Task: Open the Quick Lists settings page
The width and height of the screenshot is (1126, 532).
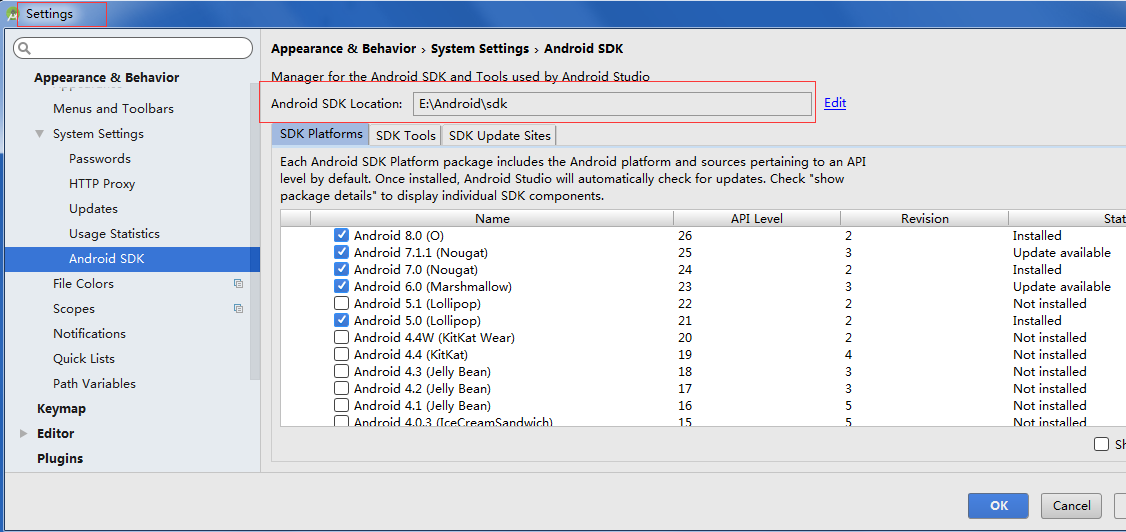Action: point(84,359)
